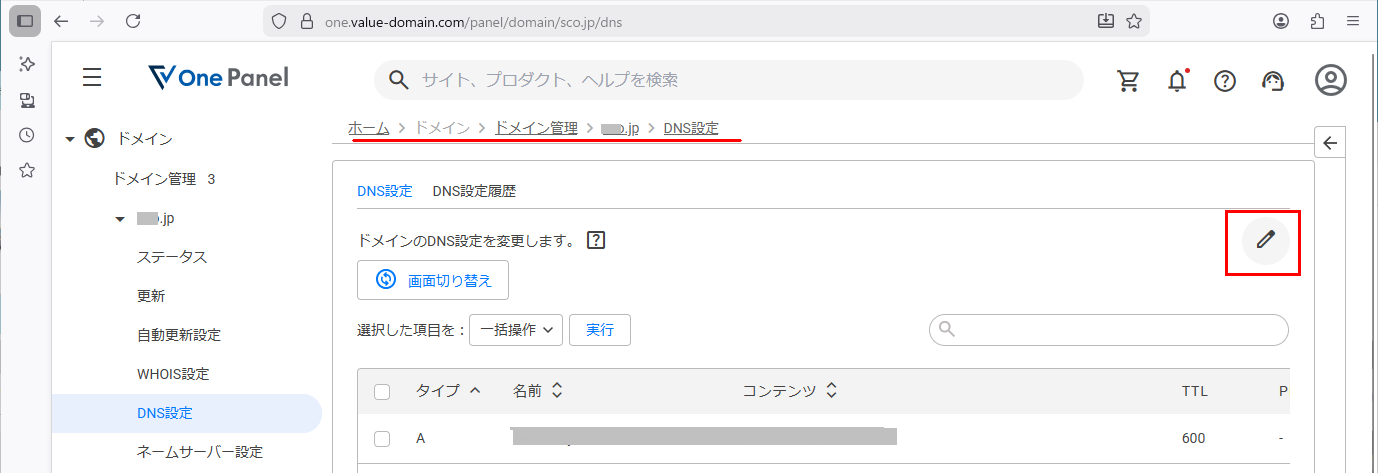Sort the table by コンテンツ column
The image size is (1378, 473).
point(789,391)
